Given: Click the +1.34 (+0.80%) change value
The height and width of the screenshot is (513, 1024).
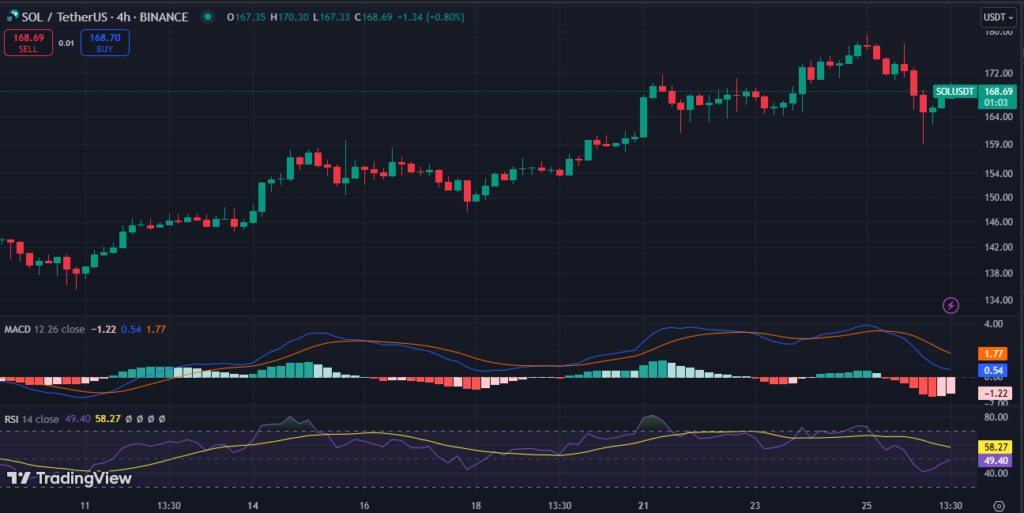Looking at the screenshot, I should (431, 17).
